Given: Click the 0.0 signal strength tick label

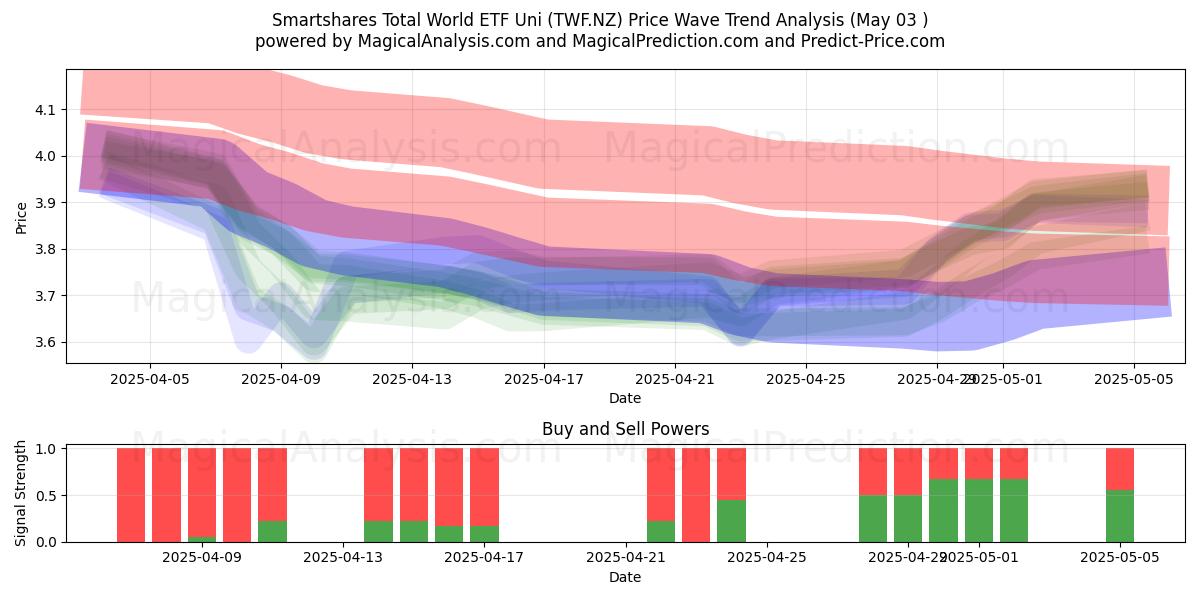Looking at the screenshot, I should click(x=47, y=542).
